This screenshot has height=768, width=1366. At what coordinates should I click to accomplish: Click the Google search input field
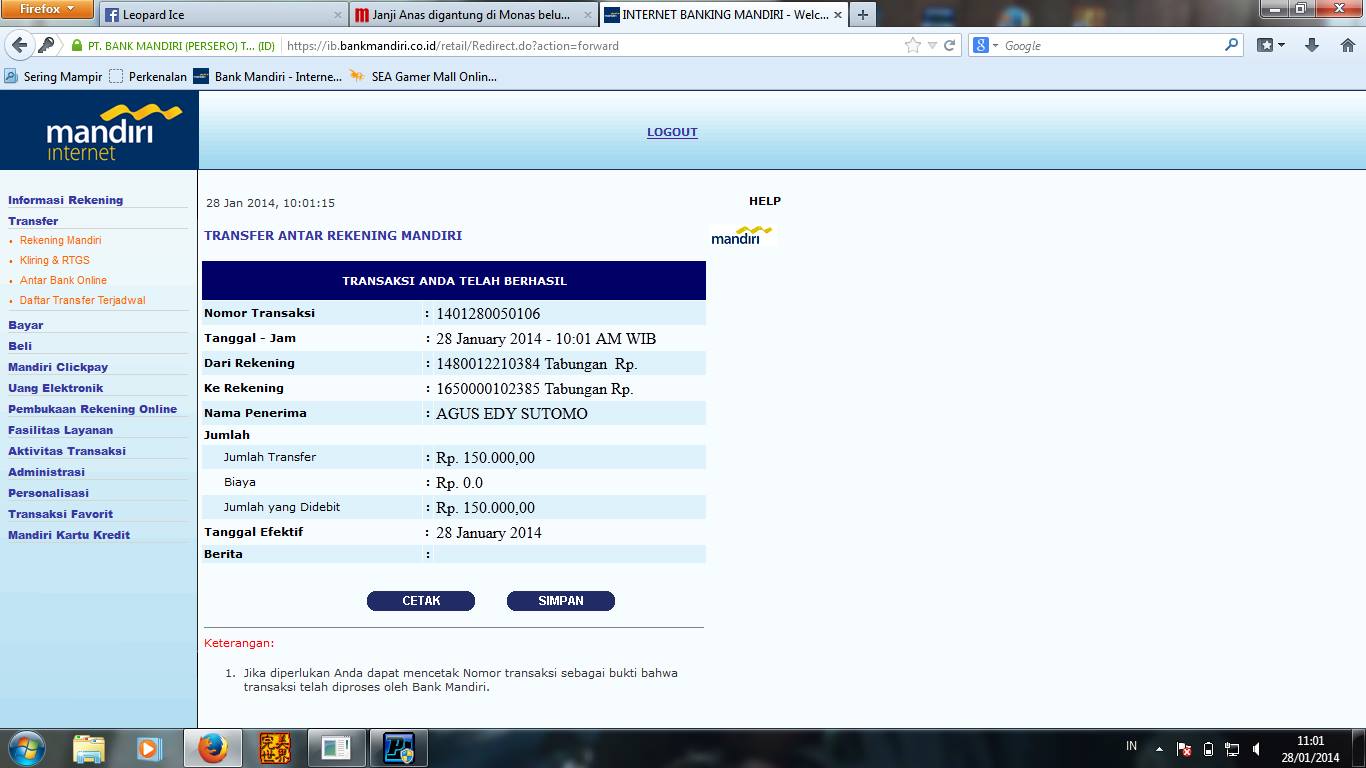pyautogui.click(x=1110, y=45)
